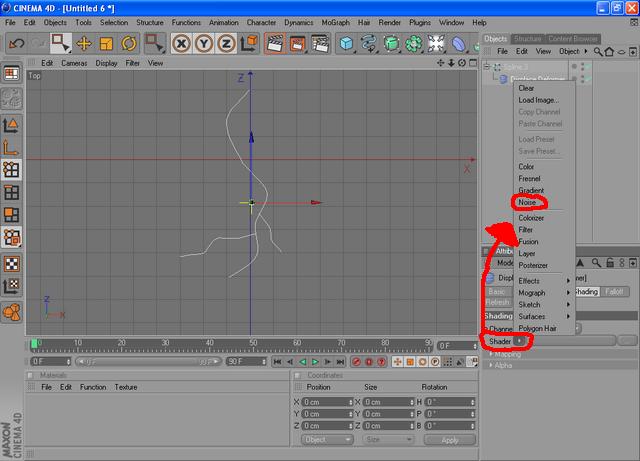Open the deformer objects icon
This screenshot has height=461, width=640.
coord(459,43)
